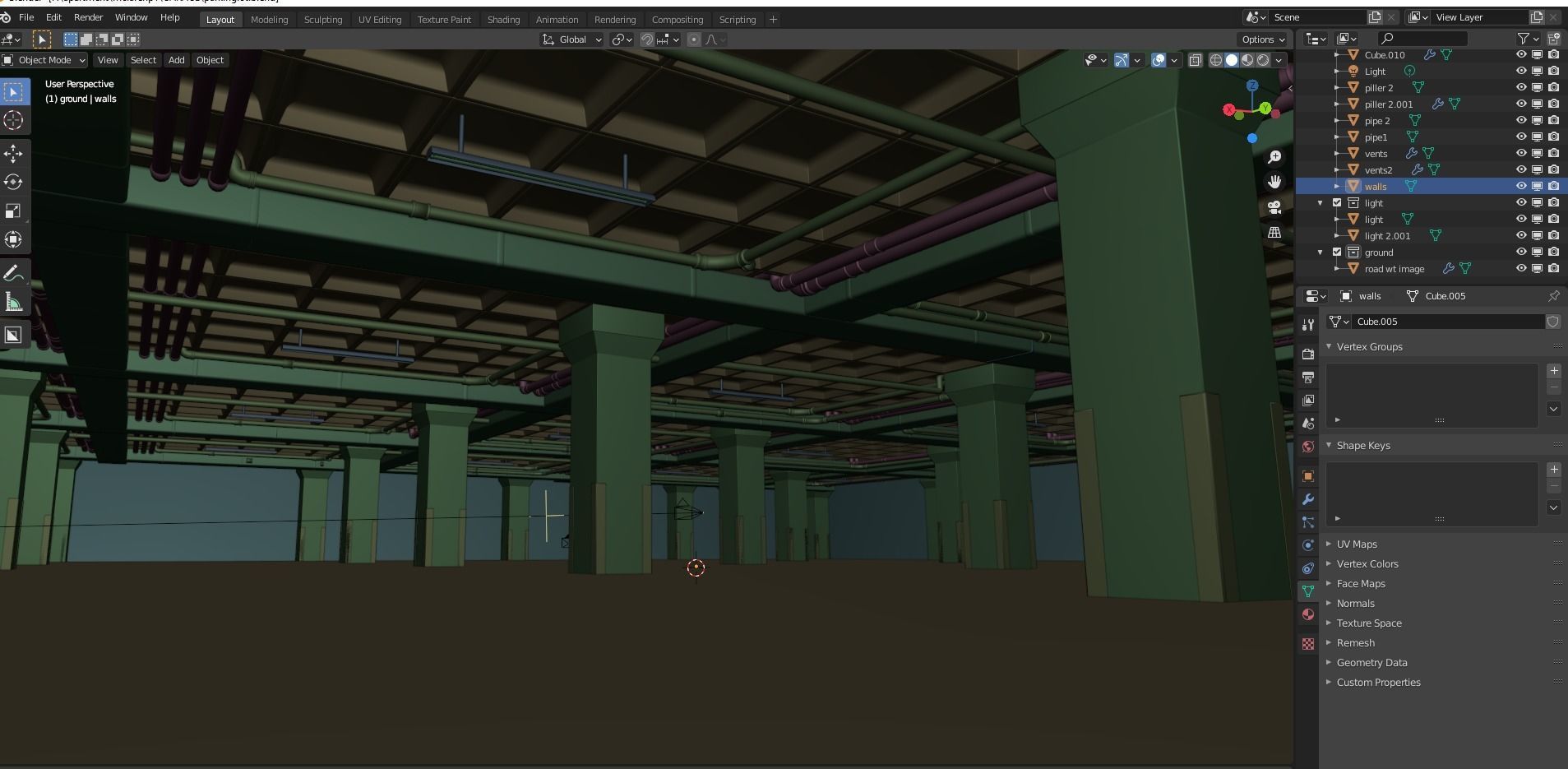Open the World properties tab
Image resolution: width=1568 pixels, height=769 pixels.
[x=1308, y=446]
